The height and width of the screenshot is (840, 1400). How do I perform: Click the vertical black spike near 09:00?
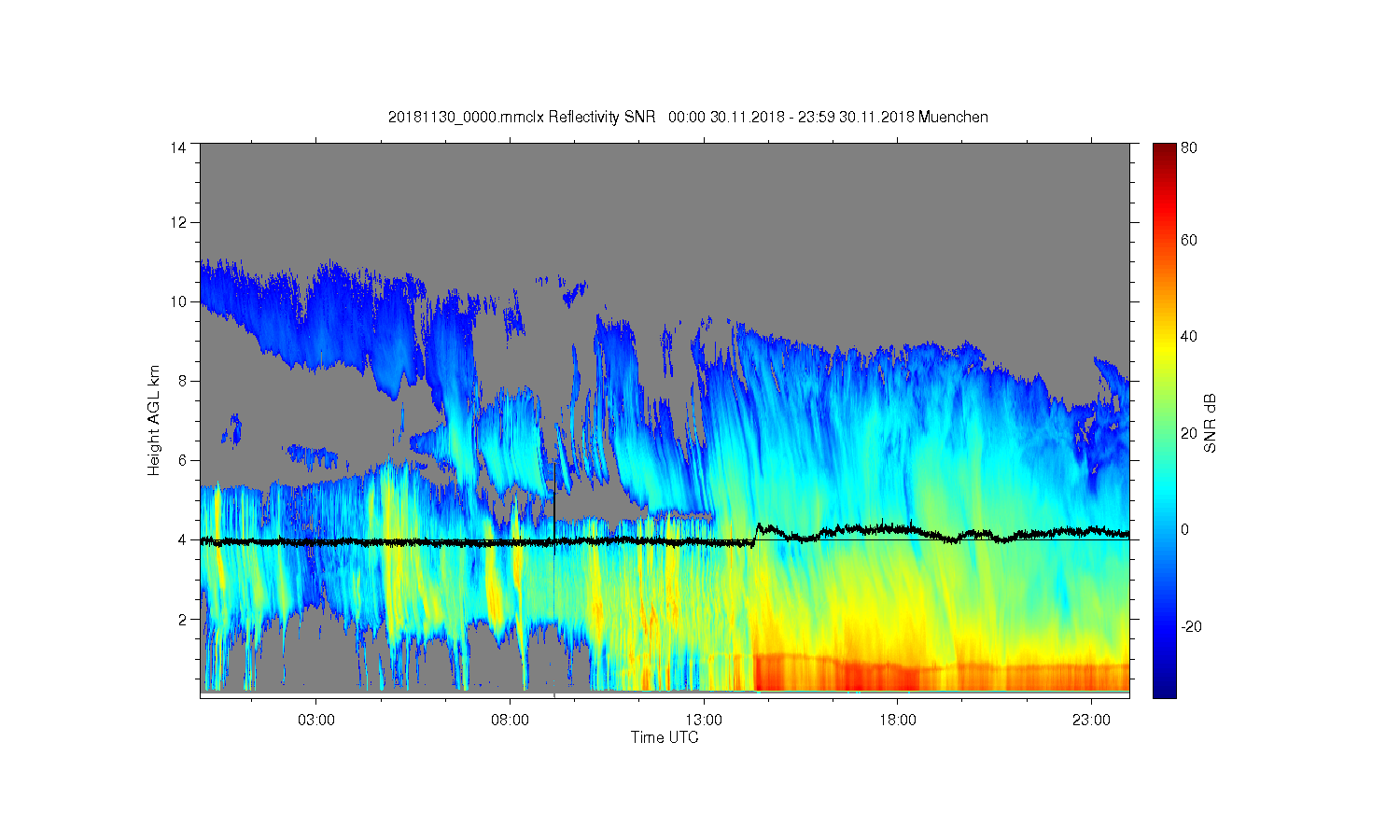click(554, 509)
